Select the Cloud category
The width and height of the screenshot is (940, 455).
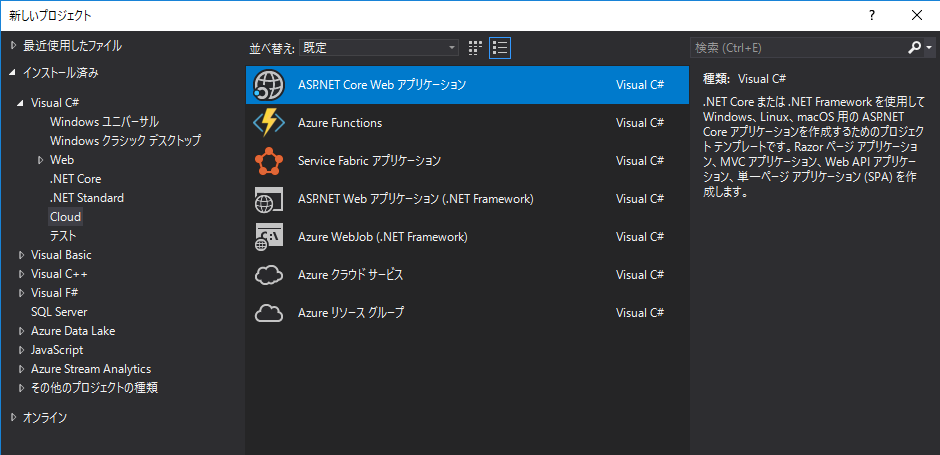[x=65, y=217]
